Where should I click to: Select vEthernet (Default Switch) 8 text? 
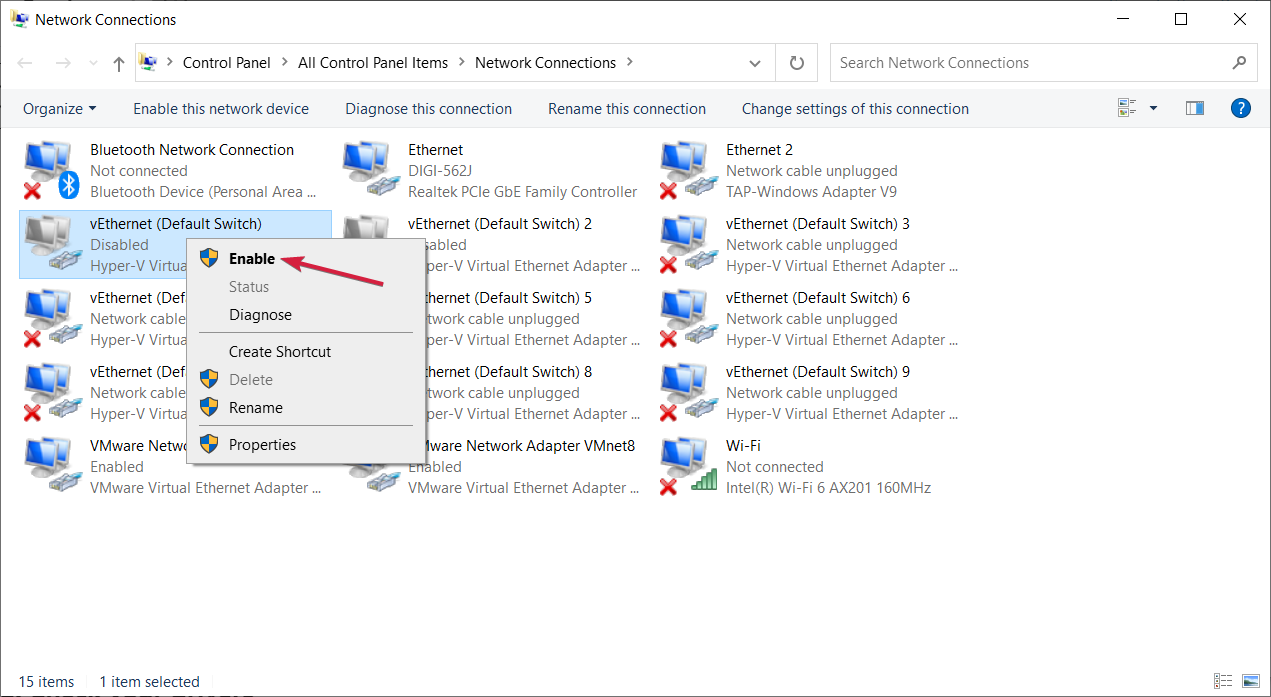pyautogui.click(x=510, y=372)
